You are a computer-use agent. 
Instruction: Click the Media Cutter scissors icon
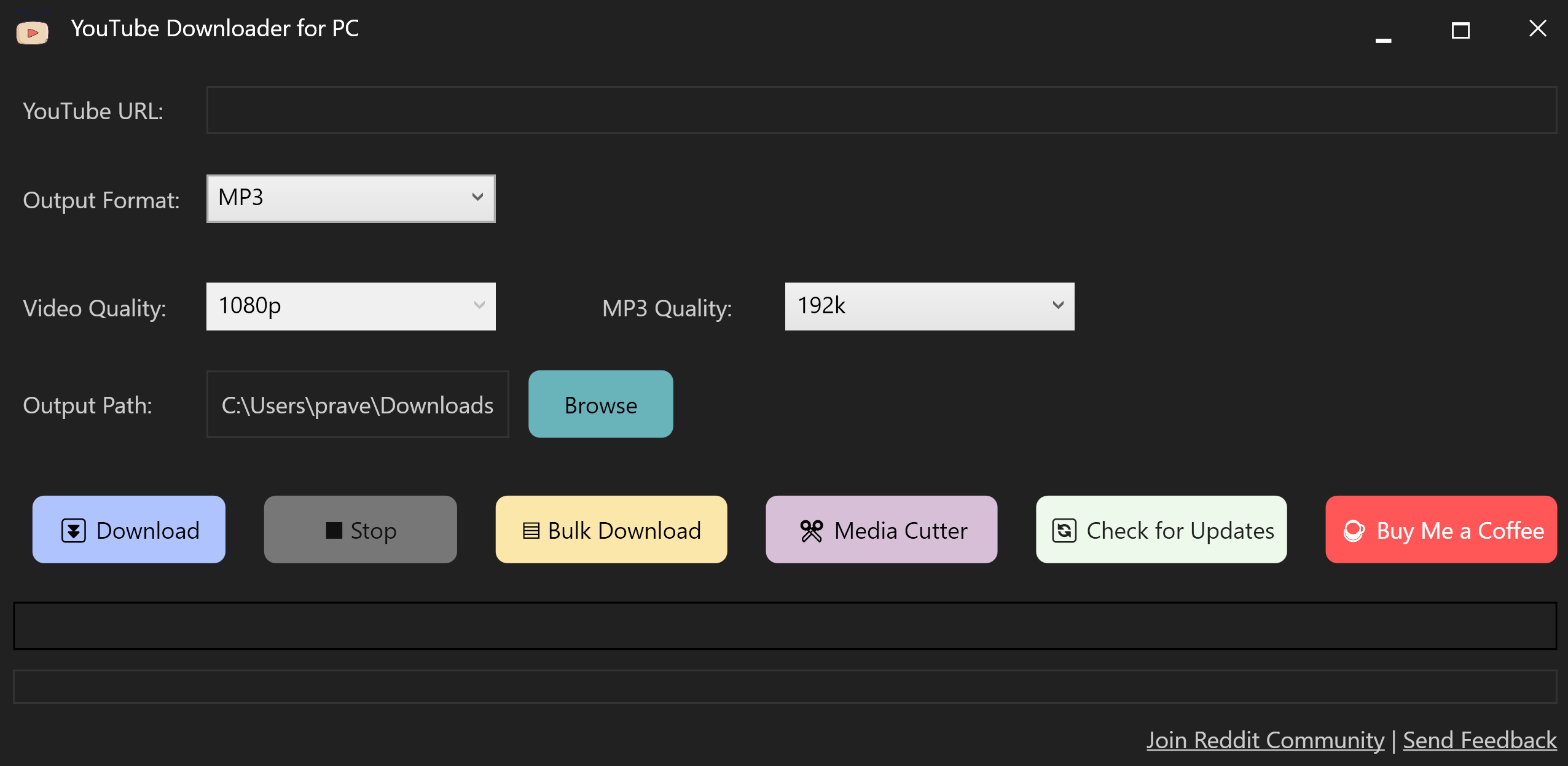pyautogui.click(x=811, y=530)
